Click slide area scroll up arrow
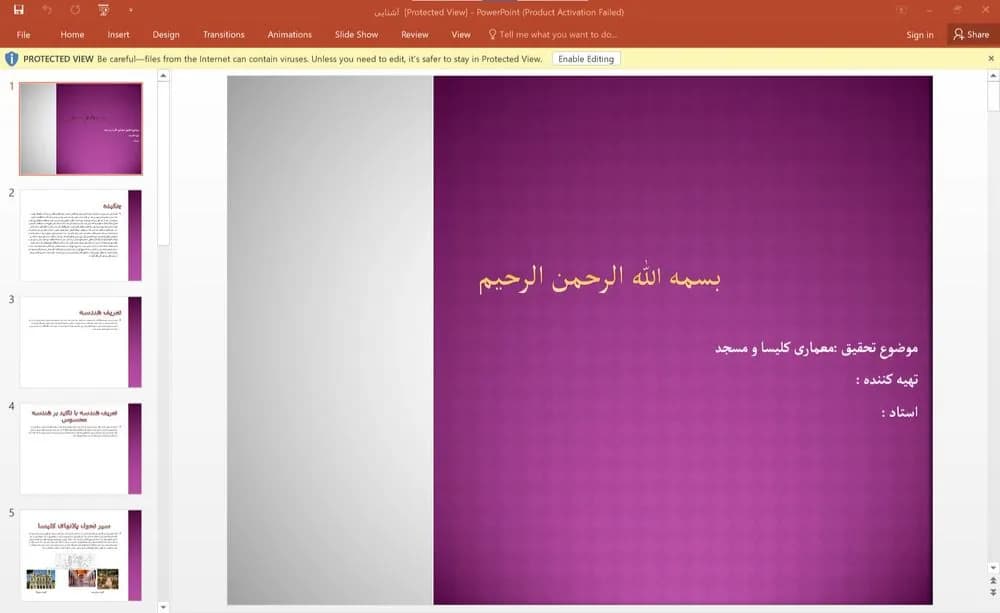 click(x=993, y=76)
